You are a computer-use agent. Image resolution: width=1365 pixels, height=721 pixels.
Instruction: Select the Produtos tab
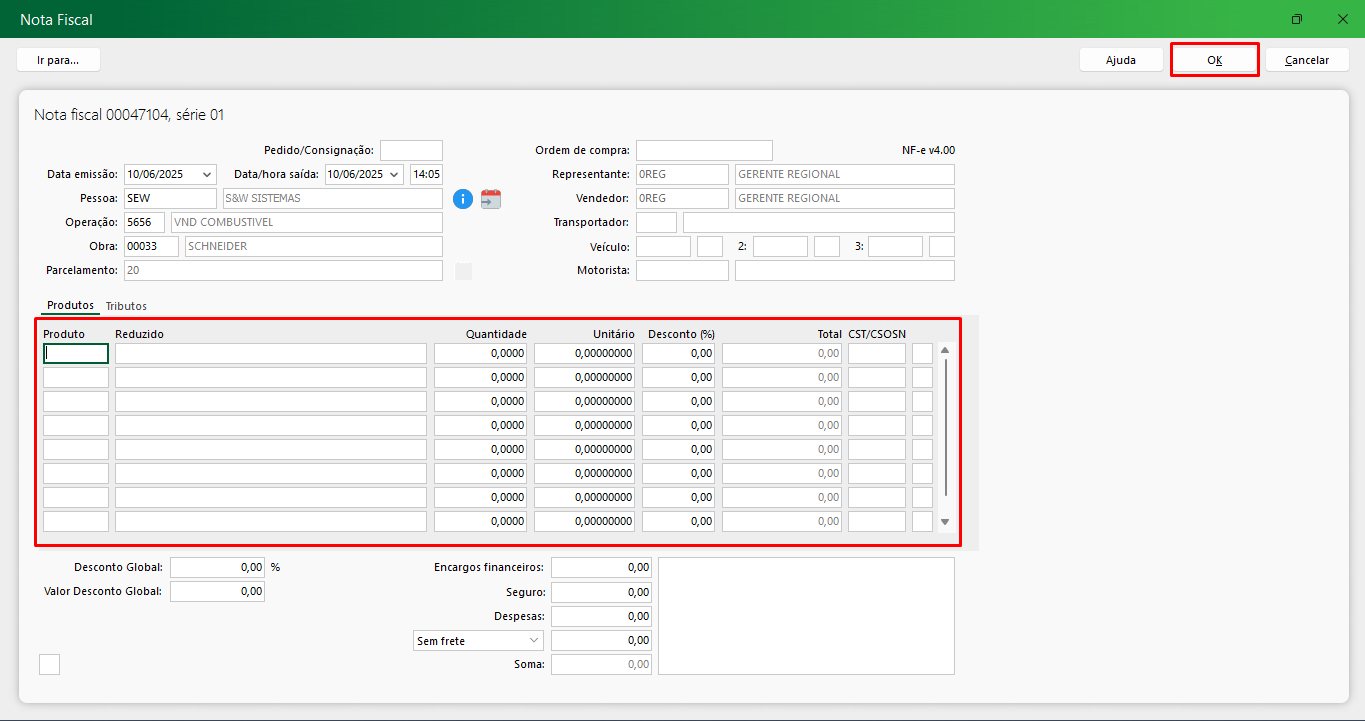(x=70, y=305)
